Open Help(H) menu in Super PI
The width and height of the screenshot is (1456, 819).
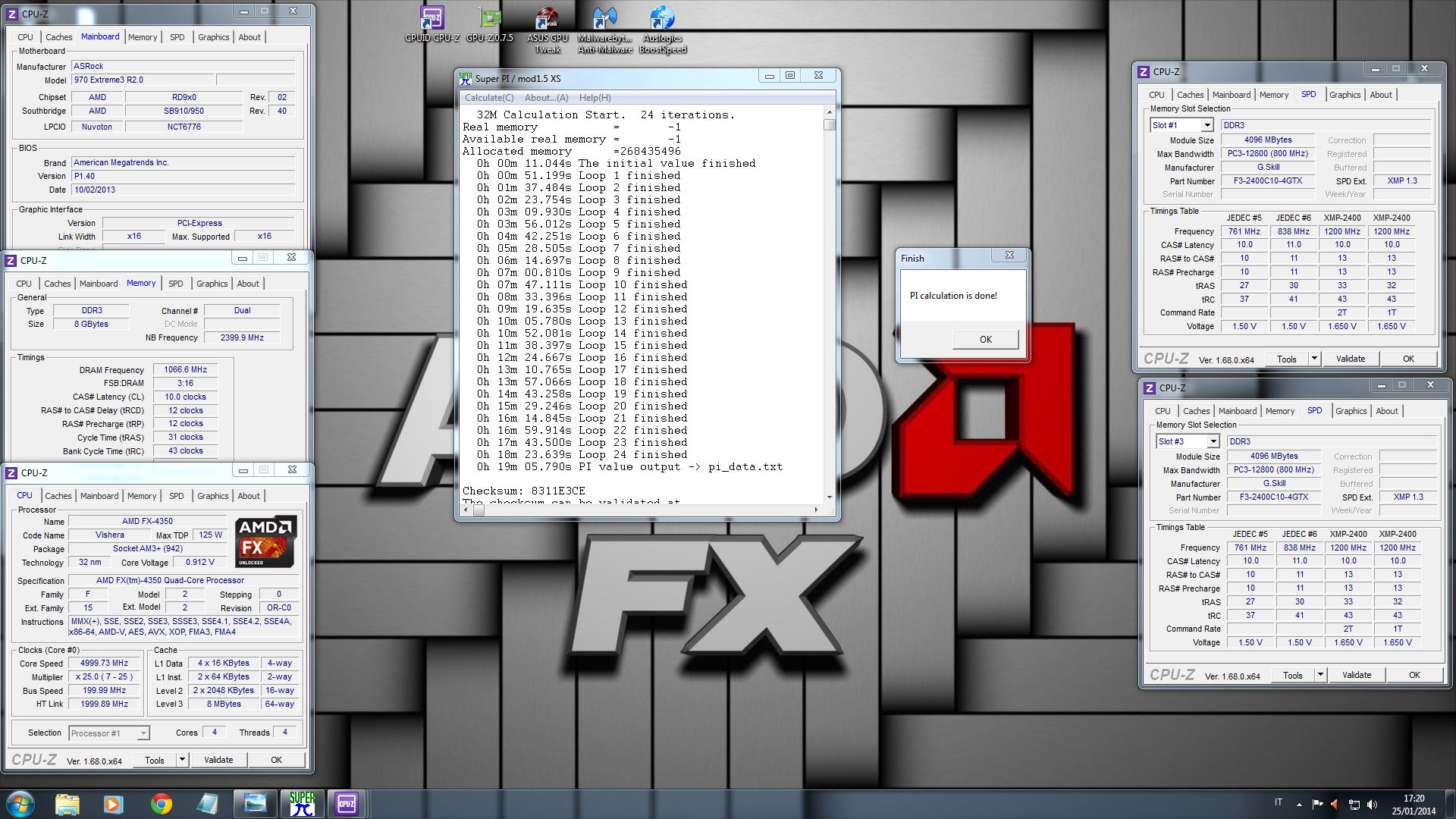[595, 98]
